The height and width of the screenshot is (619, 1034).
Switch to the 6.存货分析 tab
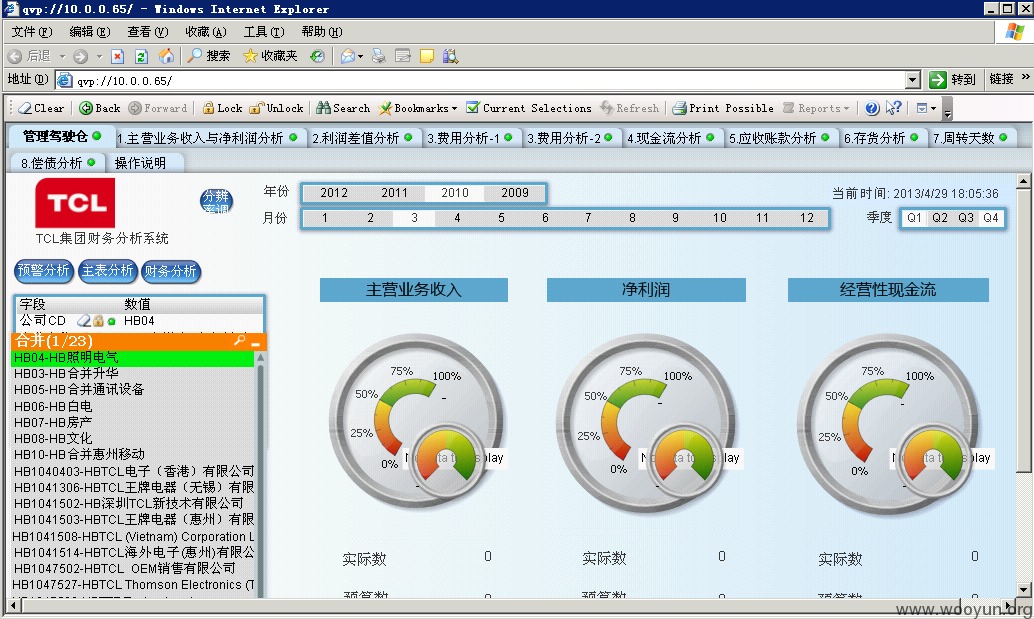[x=882, y=138]
